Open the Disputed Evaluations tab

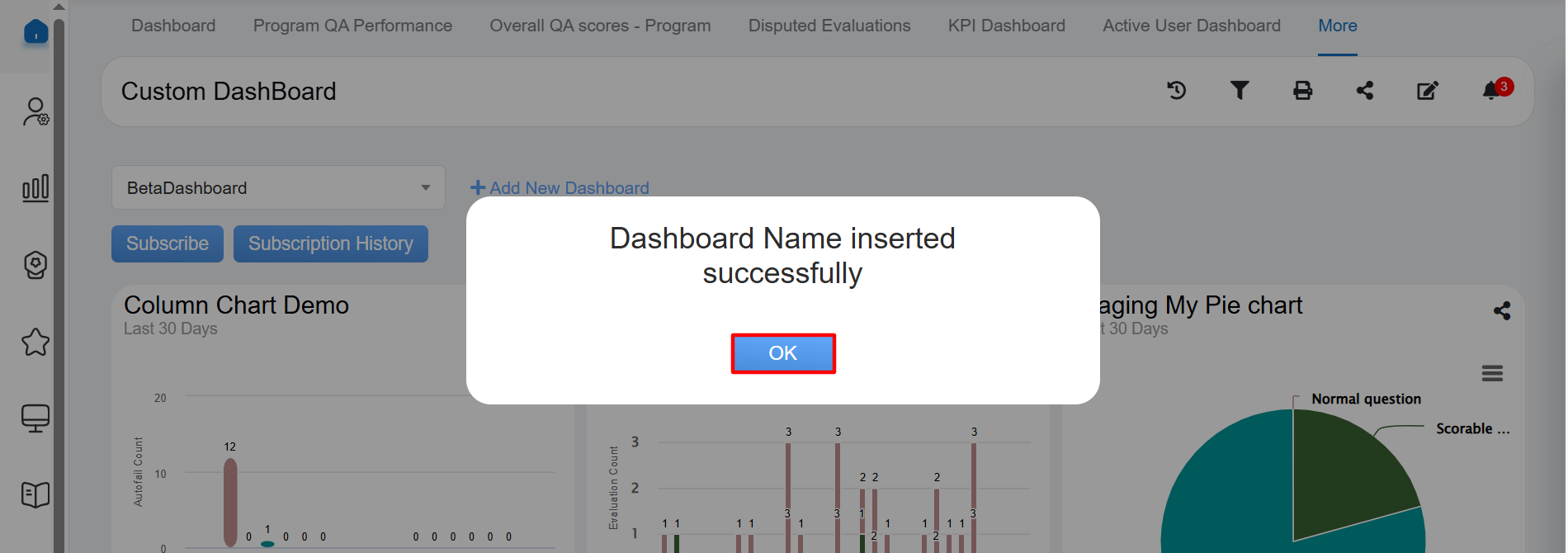(829, 26)
